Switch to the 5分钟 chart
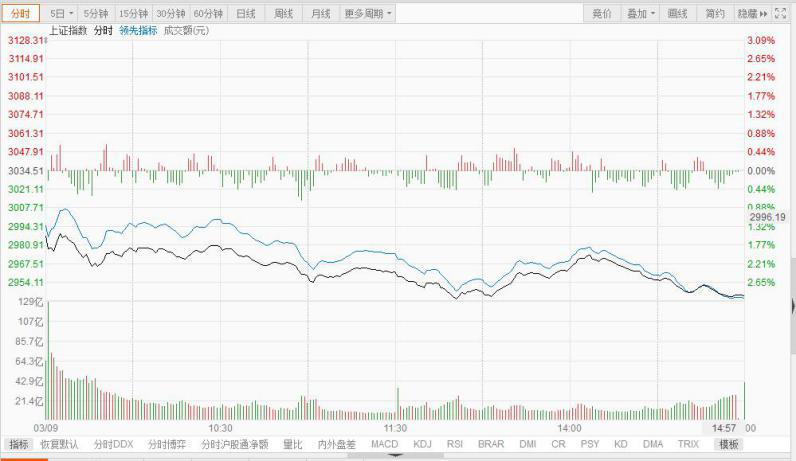The height and width of the screenshot is (461, 796). click(x=96, y=14)
